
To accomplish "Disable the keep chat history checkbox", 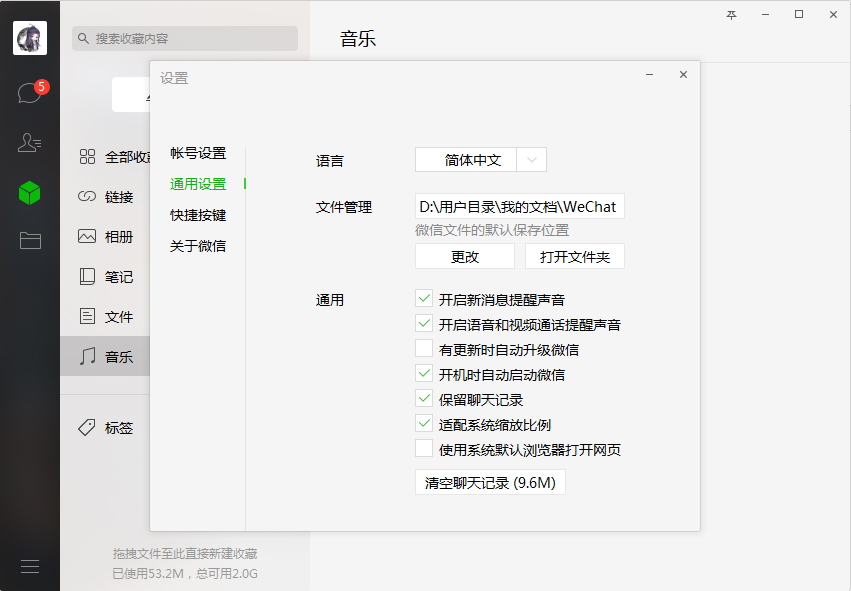I will [422, 398].
